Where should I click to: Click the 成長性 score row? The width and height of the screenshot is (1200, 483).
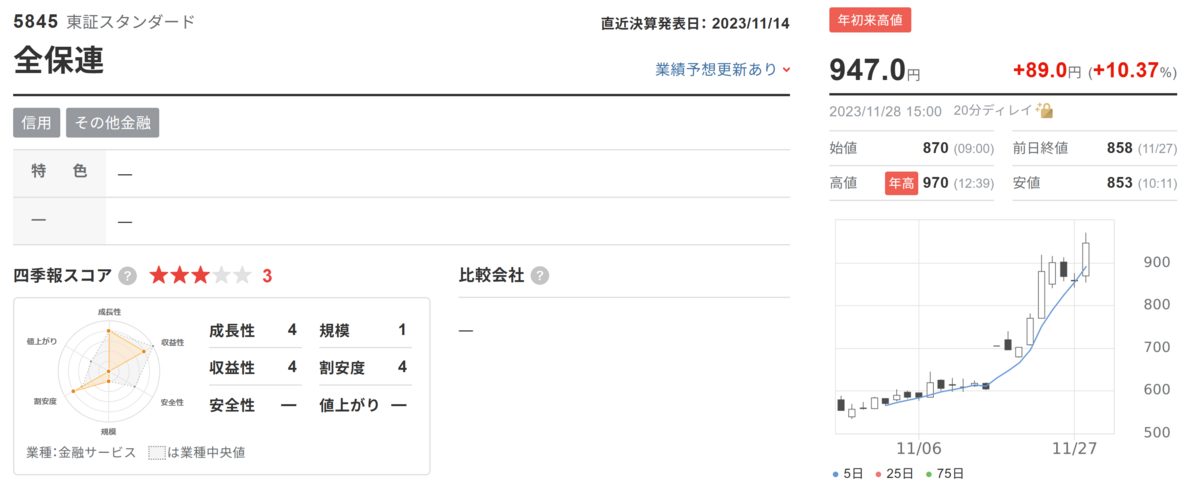click(254, 330)
